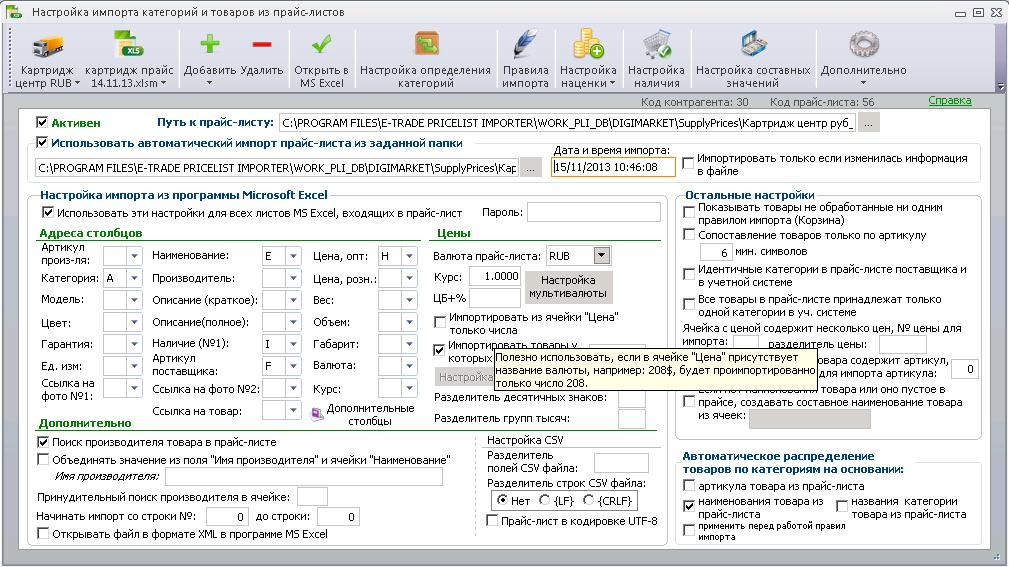Image resolution: width=1009 pixels, height=567 pixels.
Task: Enable Открывать файл в формате XML checkbox
Action: click(x=42, y=534)
